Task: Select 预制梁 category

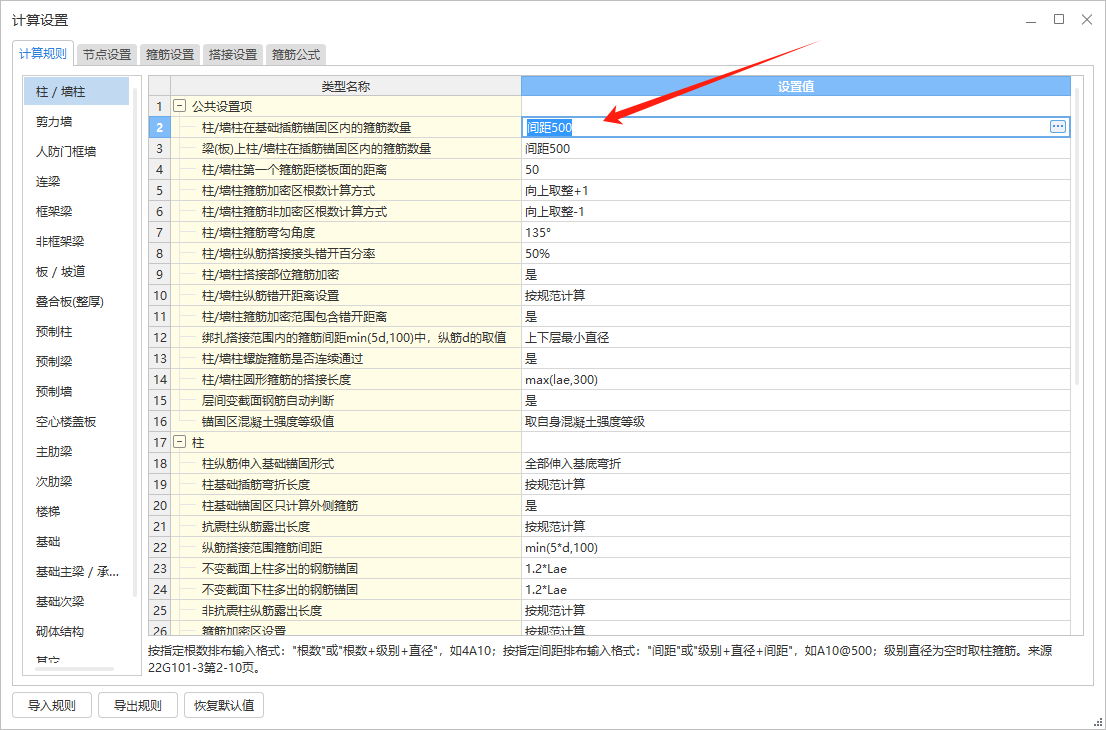Action: tap(77, 362)
